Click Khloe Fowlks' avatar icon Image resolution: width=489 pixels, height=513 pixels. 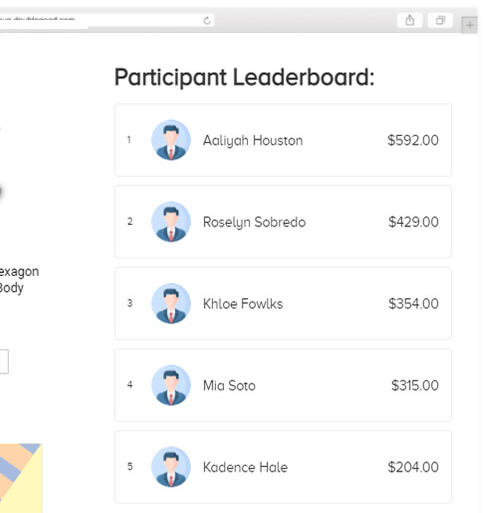(x=171, y=303)
